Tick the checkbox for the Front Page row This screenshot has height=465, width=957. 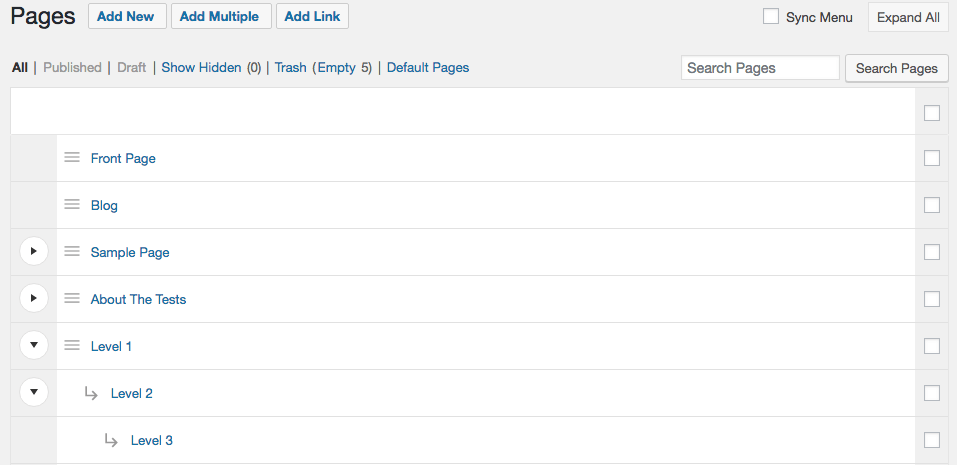click(x=932, y=158)
